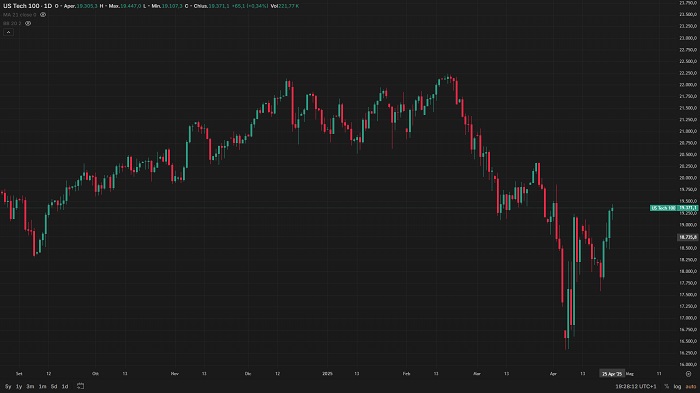This screenshot has height=393, width=700.
Task: Click the 20.000,0 price axis label
Action: (688, 178)
